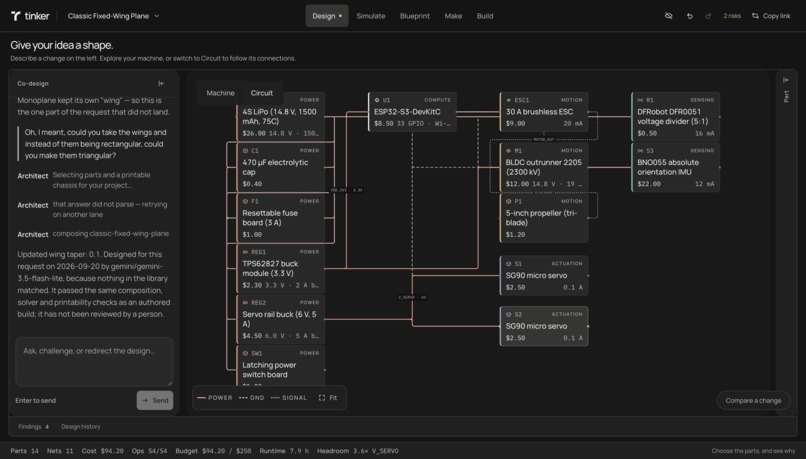Open the Classic Fixed-Wing Plane project dropdown
806x459 pixels.
point(113,16)
